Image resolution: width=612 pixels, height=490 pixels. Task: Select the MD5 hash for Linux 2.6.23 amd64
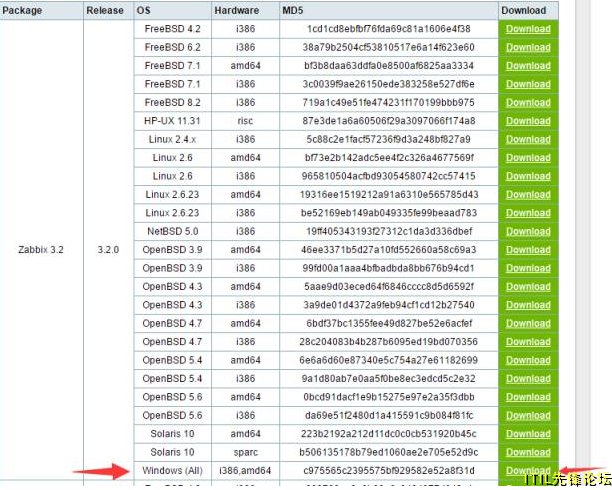click(389, 194)
